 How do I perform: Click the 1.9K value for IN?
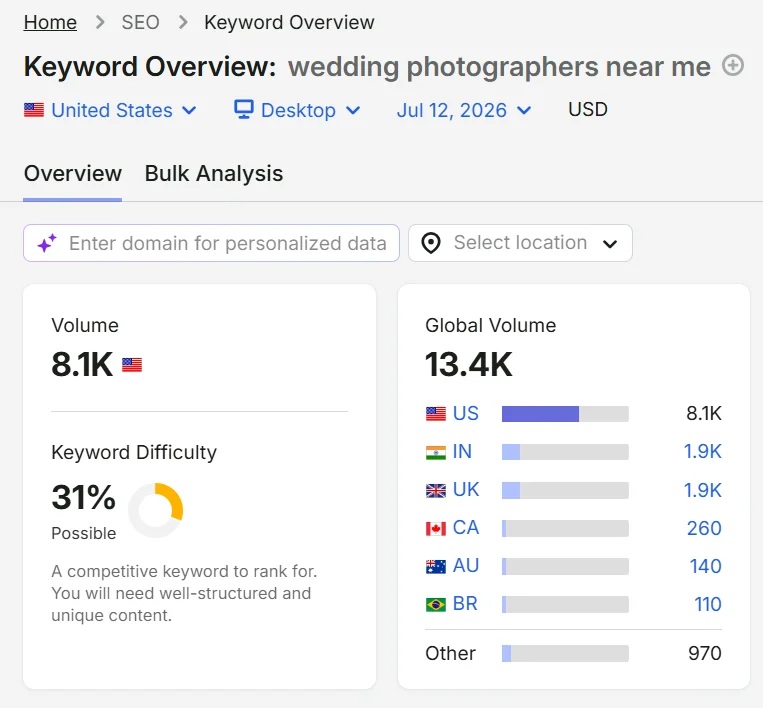(x=703, y=452)
